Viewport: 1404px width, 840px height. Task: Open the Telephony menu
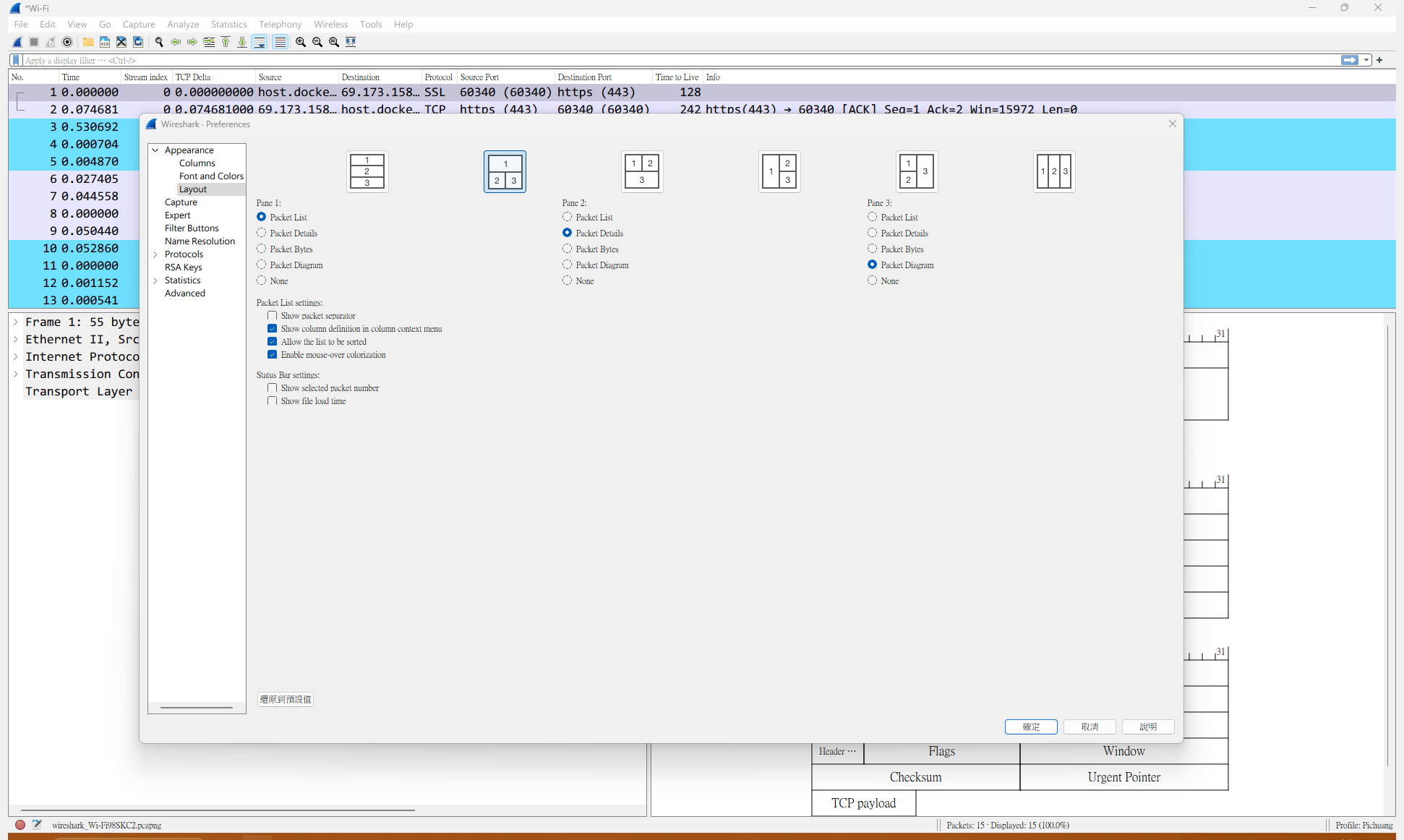click(280, 24)
